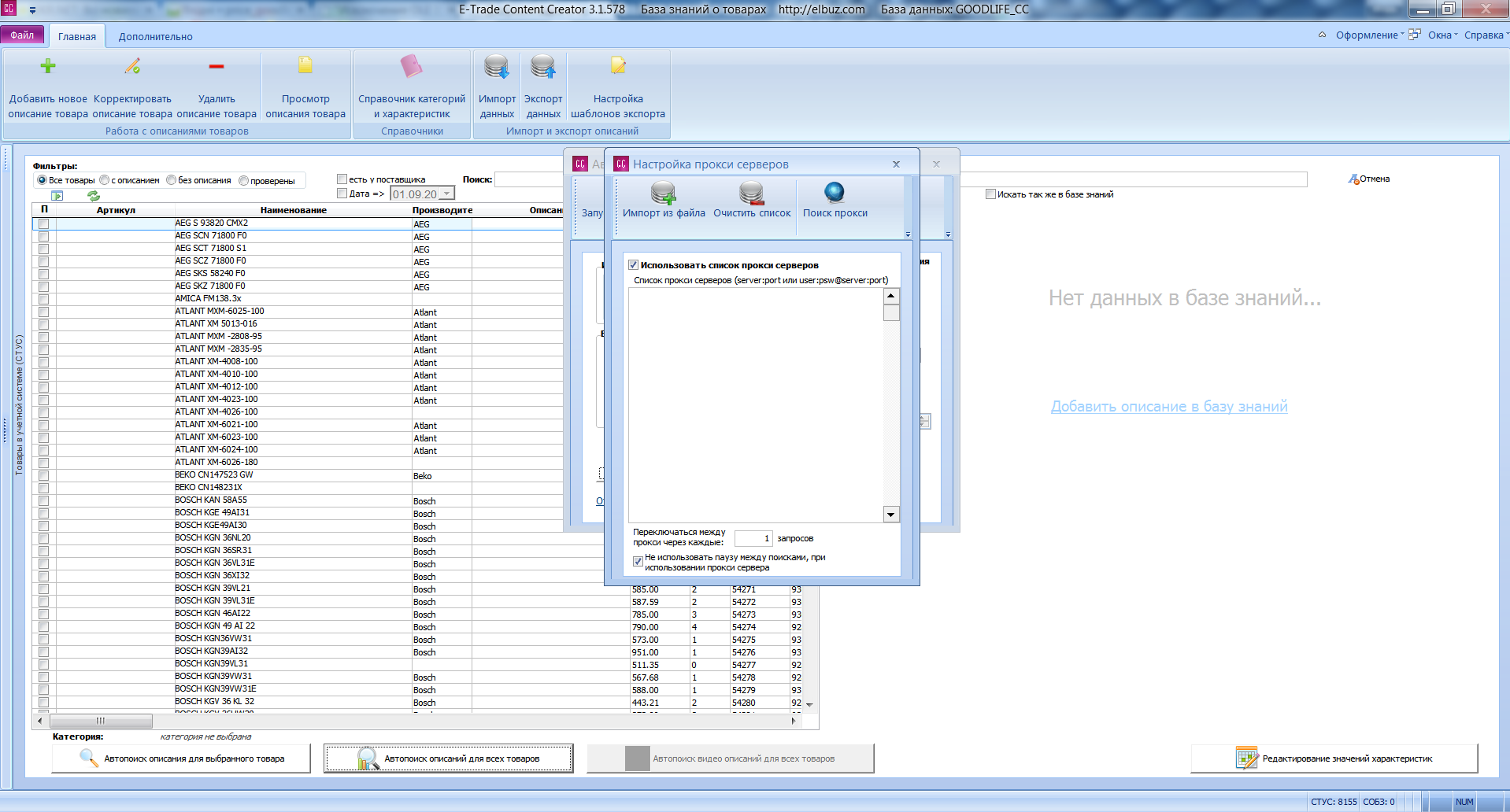Click СОБЗ: 0 in status bar
1510x812 pixels.
tap(1379, 802)
